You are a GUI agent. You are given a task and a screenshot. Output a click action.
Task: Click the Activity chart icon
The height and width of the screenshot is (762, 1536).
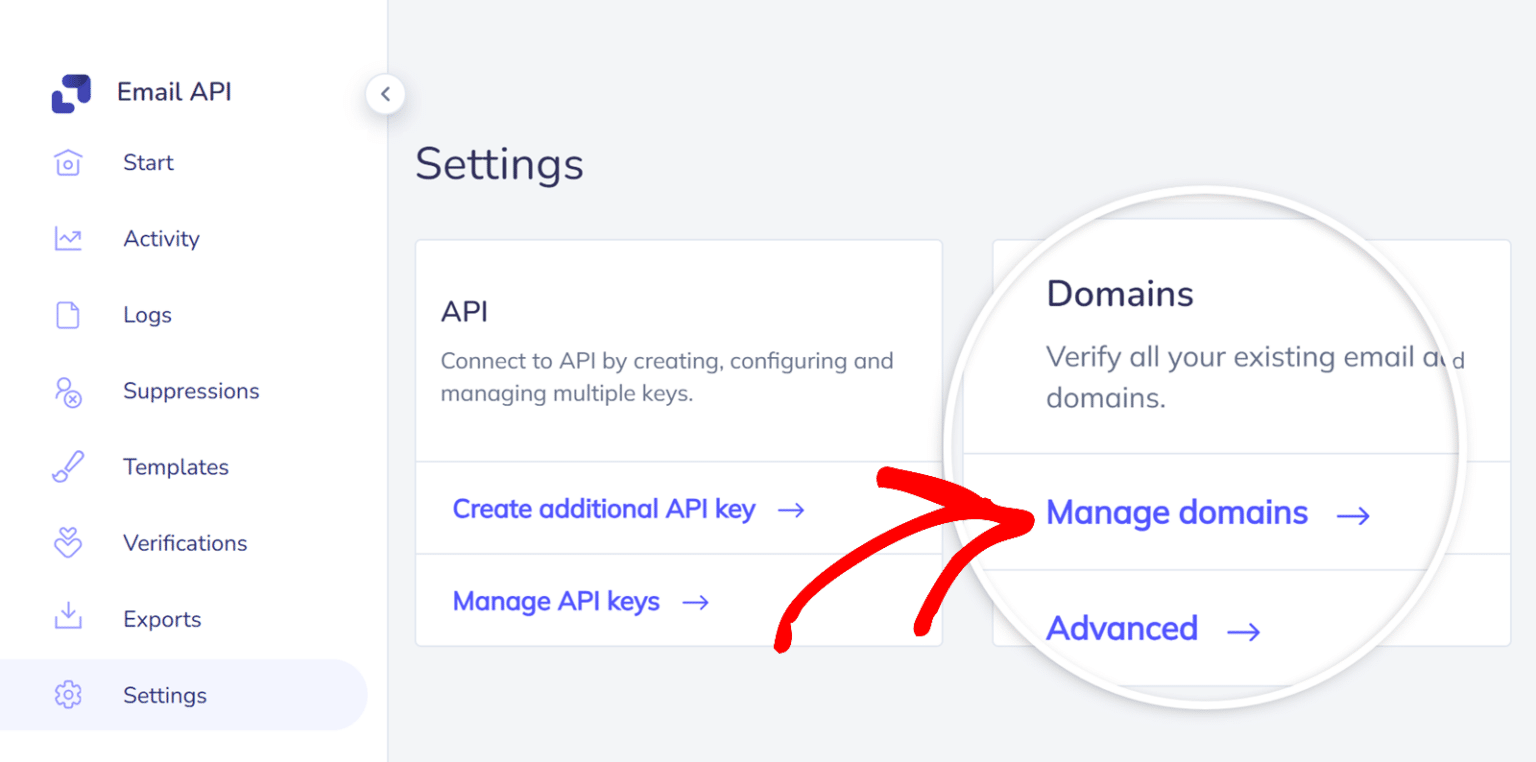click(68, 239)
